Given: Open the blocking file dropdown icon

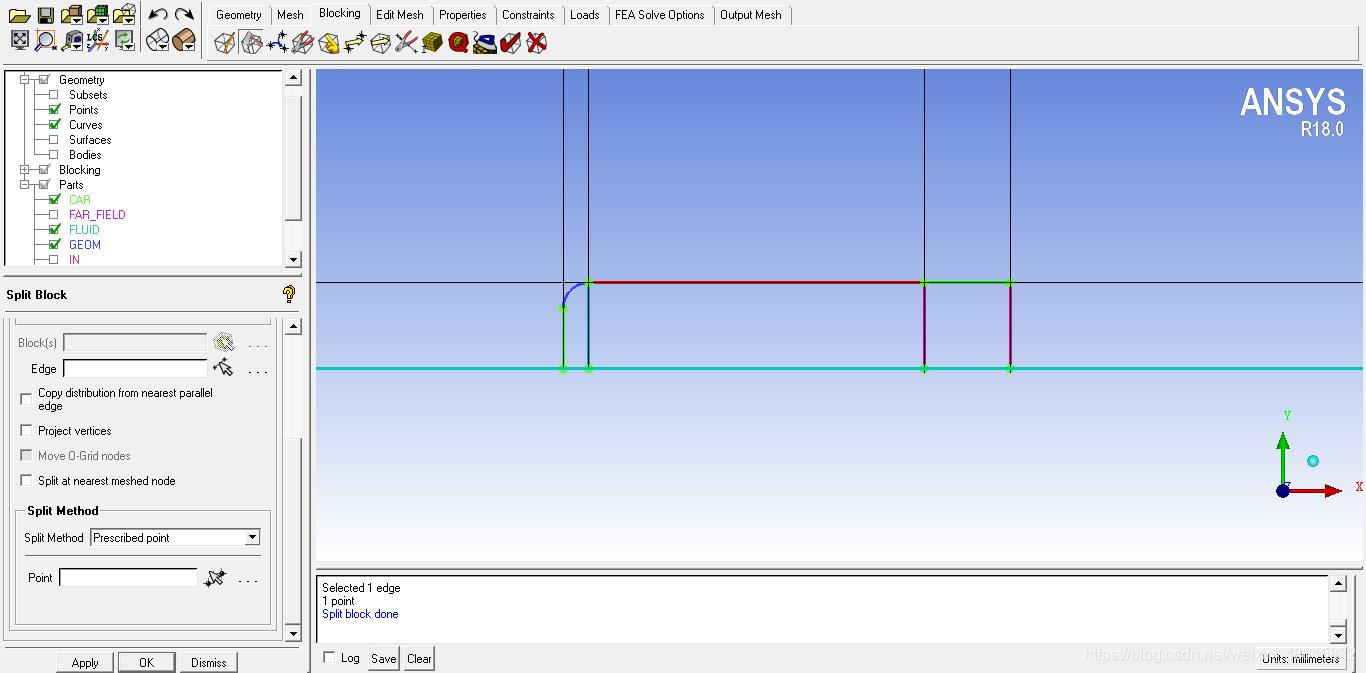Looking at the screenshot, I should 123,15.
